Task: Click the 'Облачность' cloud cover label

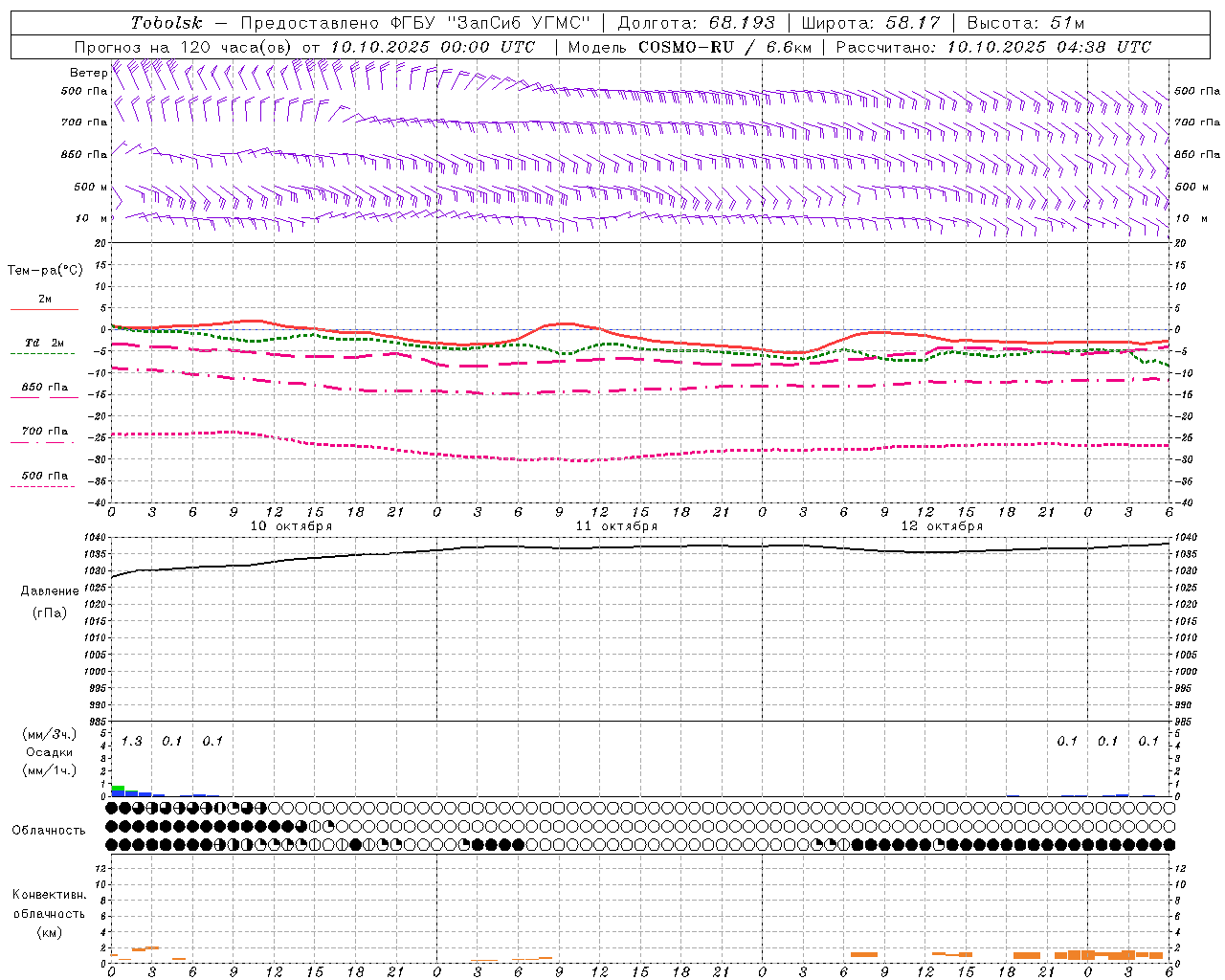Action: click(49, 831)
